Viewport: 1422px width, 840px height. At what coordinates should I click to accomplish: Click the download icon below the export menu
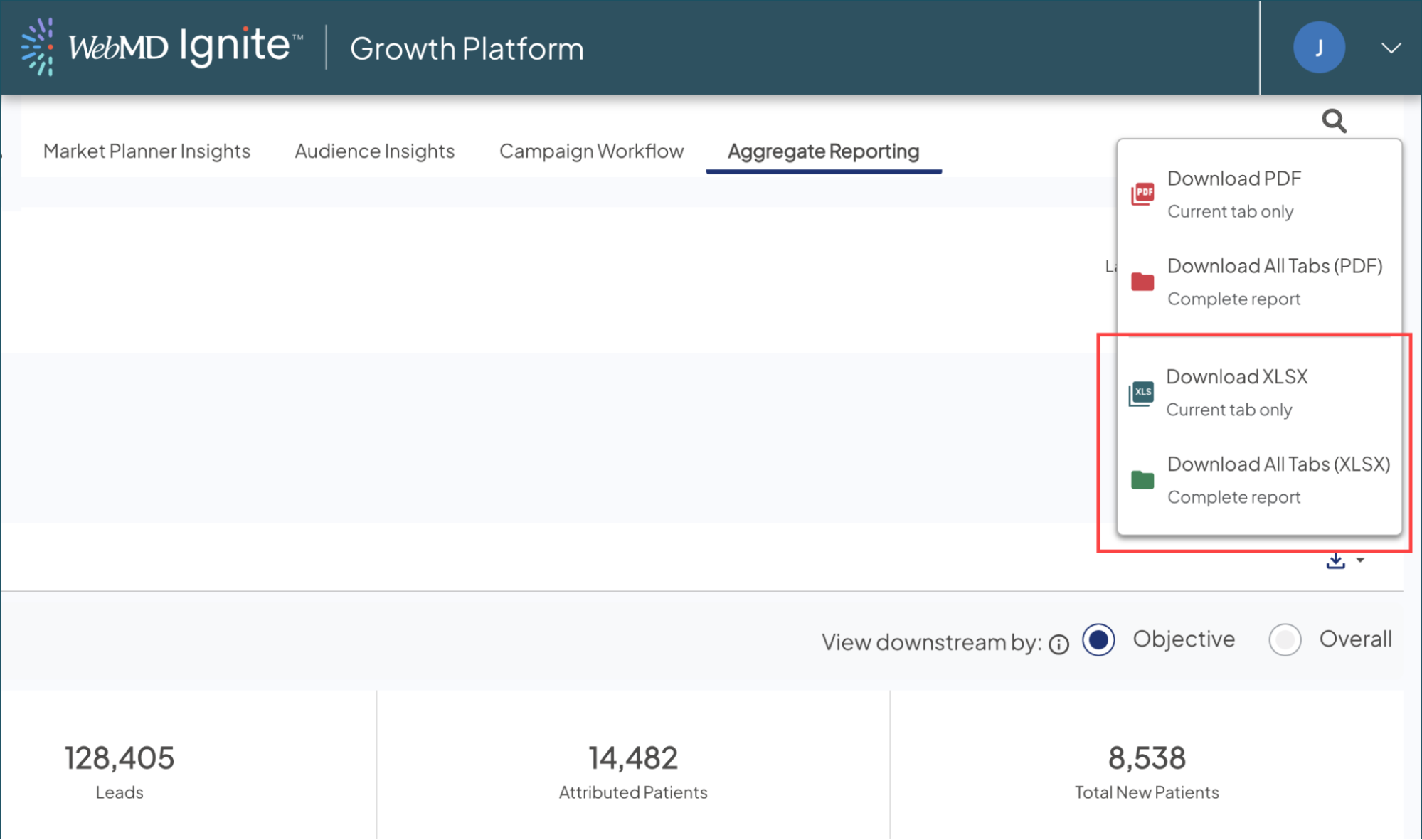click(x=1335, y=560)
